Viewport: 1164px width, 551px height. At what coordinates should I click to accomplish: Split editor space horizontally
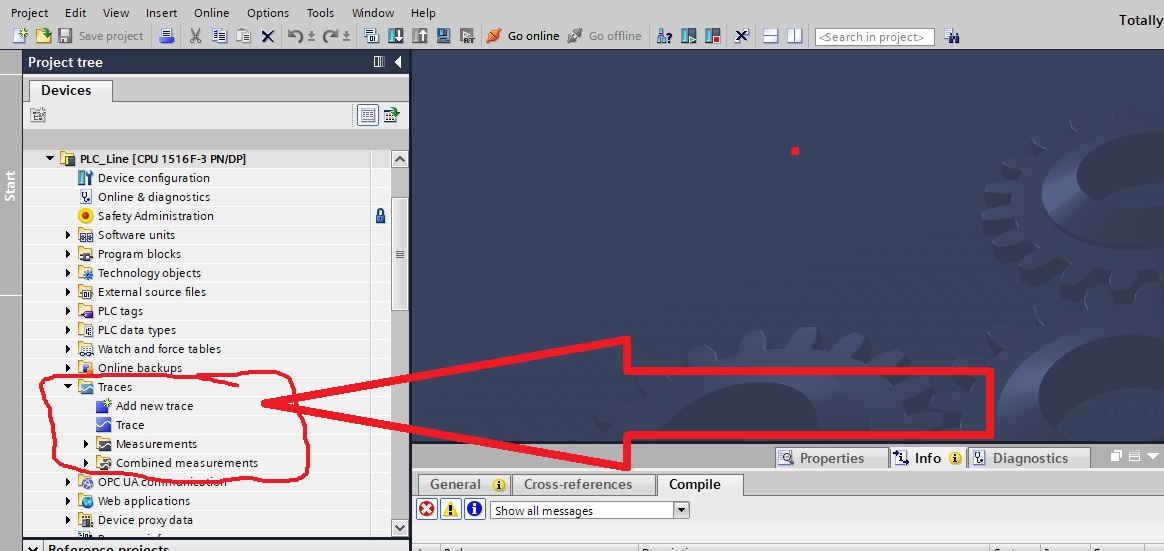(x=771, y=36)
